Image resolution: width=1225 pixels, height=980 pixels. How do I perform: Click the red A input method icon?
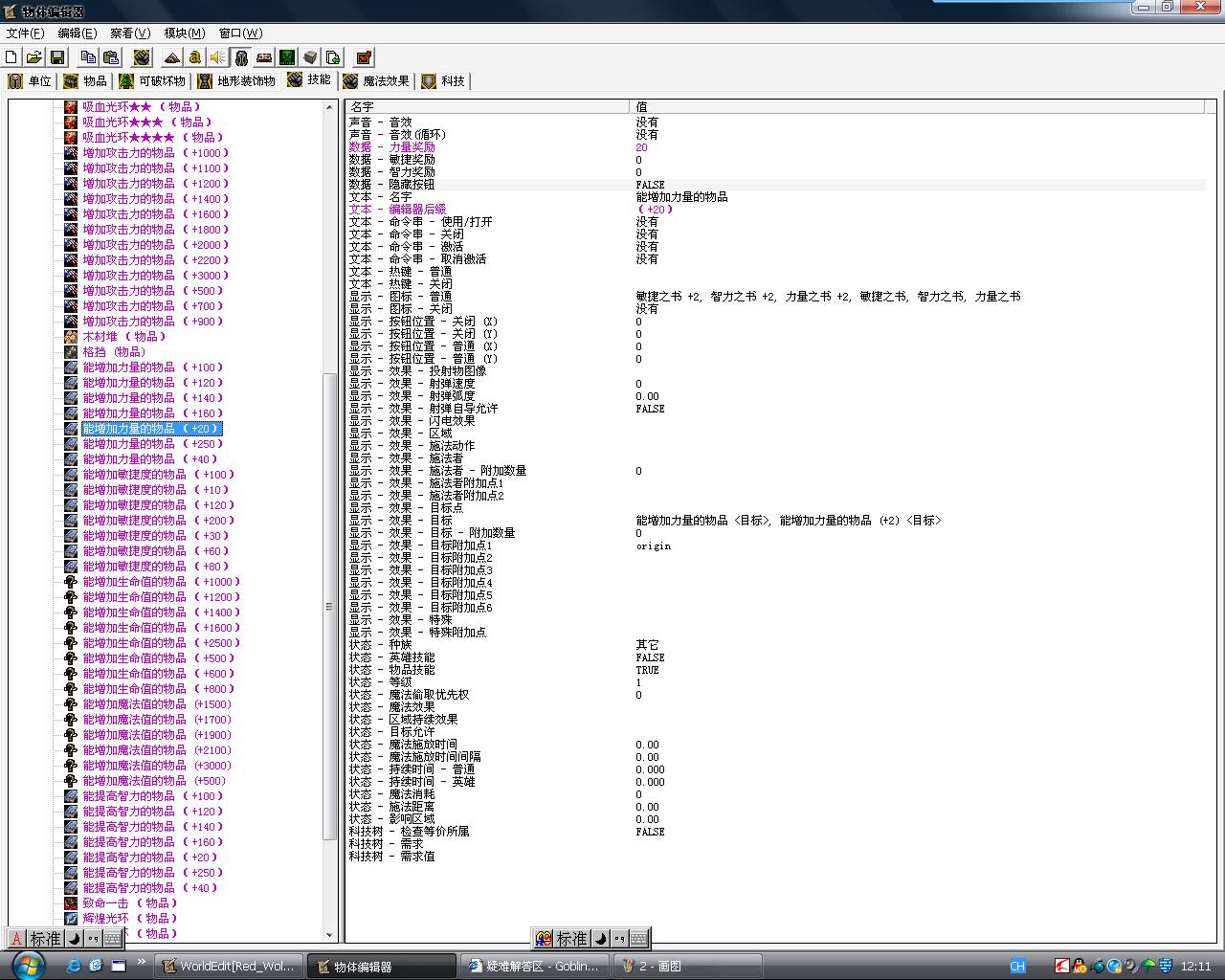(x=15, y=939)
